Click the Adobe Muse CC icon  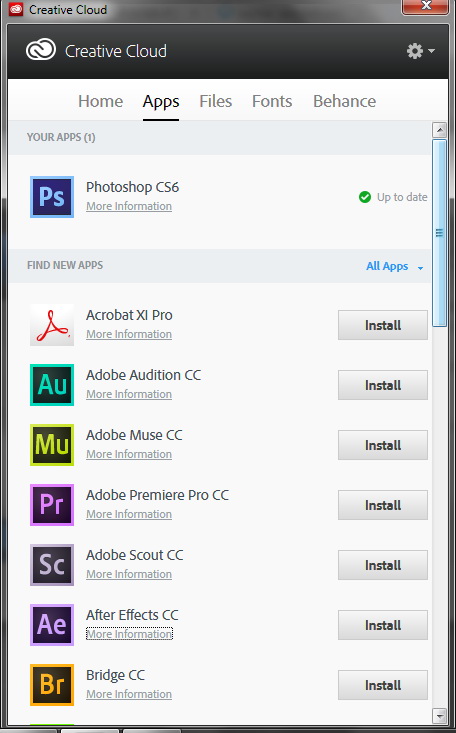(52, 445)
